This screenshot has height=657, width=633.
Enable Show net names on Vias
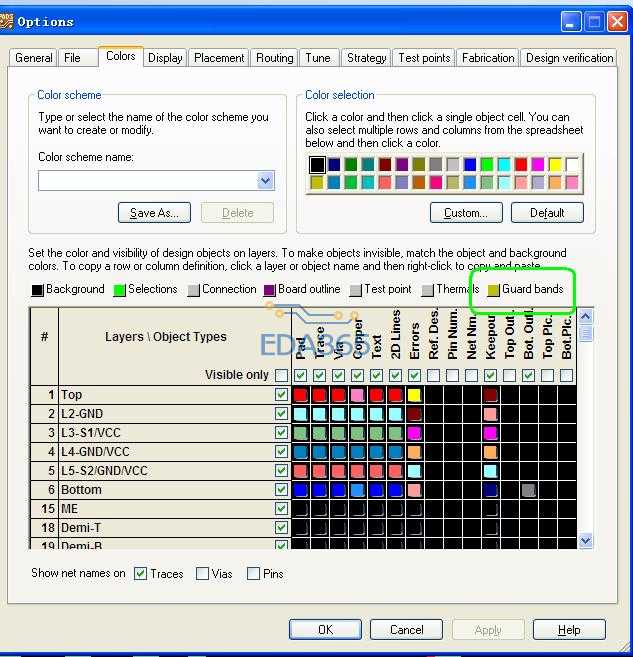(x=202, y=573)
